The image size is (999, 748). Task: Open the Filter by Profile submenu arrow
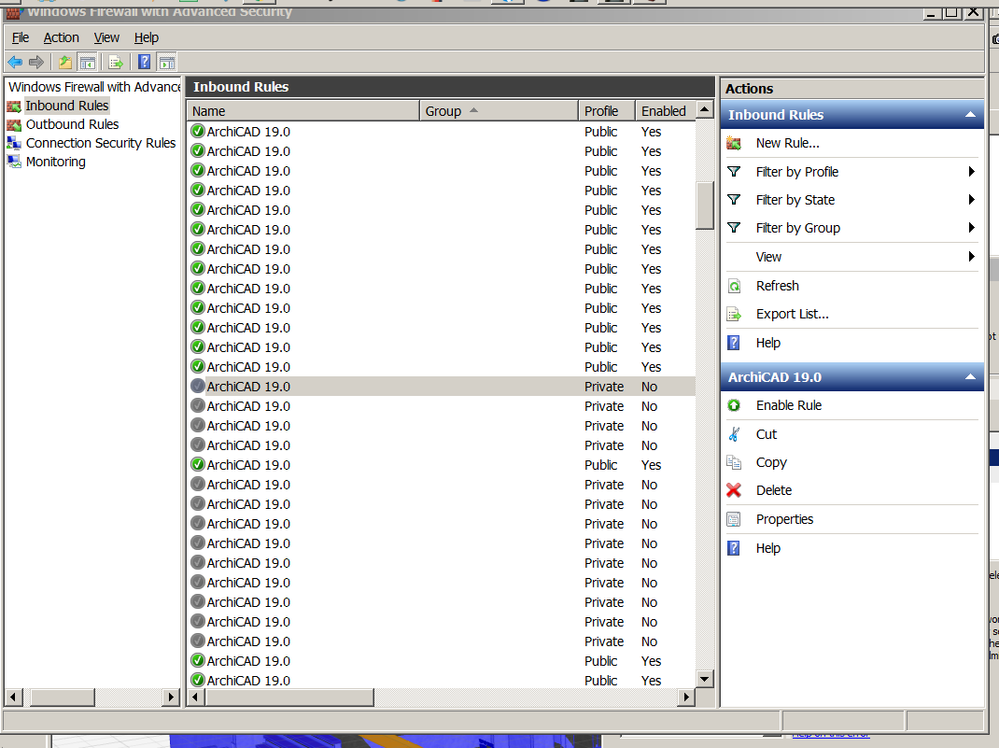click(971, 171)
